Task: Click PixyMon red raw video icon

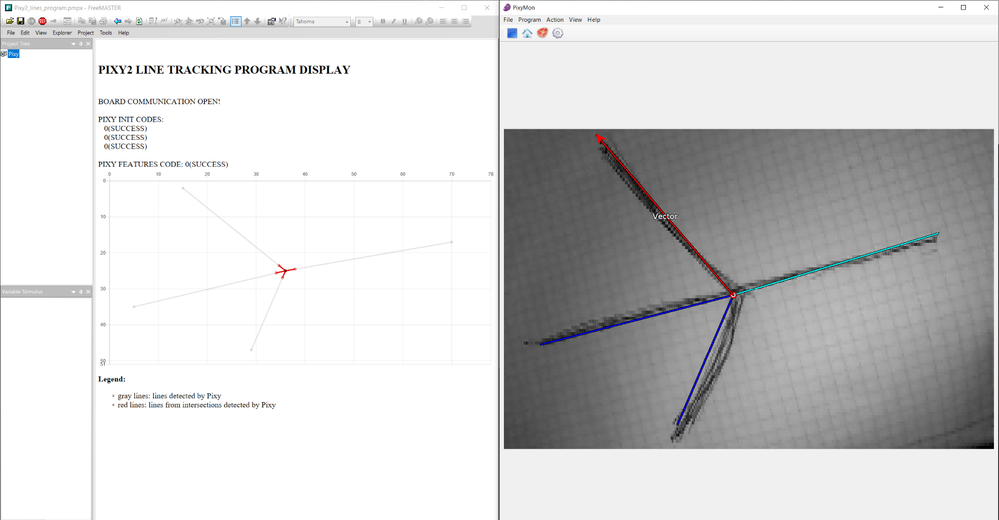Action: point(542,33)
